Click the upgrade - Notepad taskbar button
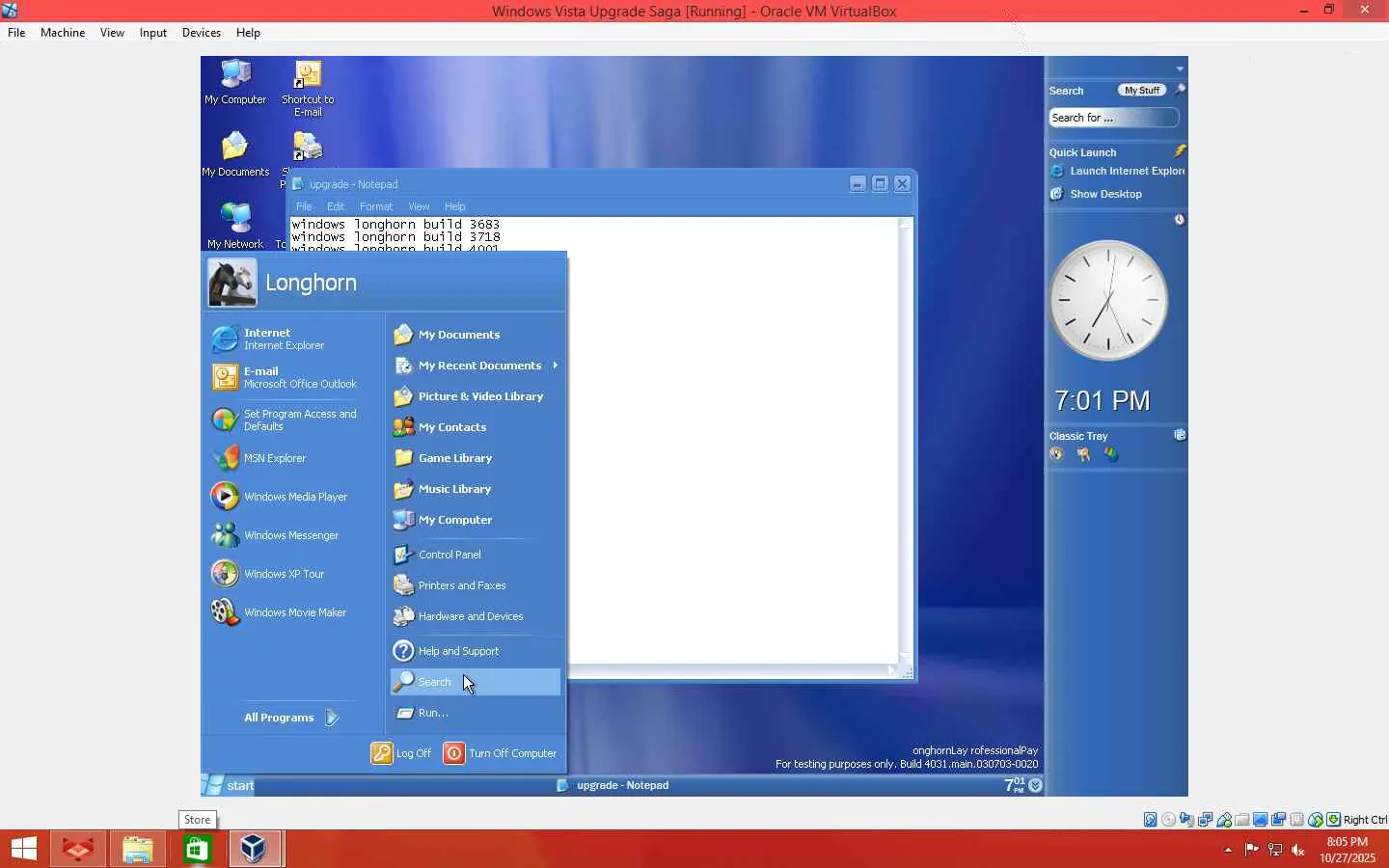This screenshot has height=868, width=1389. (613, 786)
